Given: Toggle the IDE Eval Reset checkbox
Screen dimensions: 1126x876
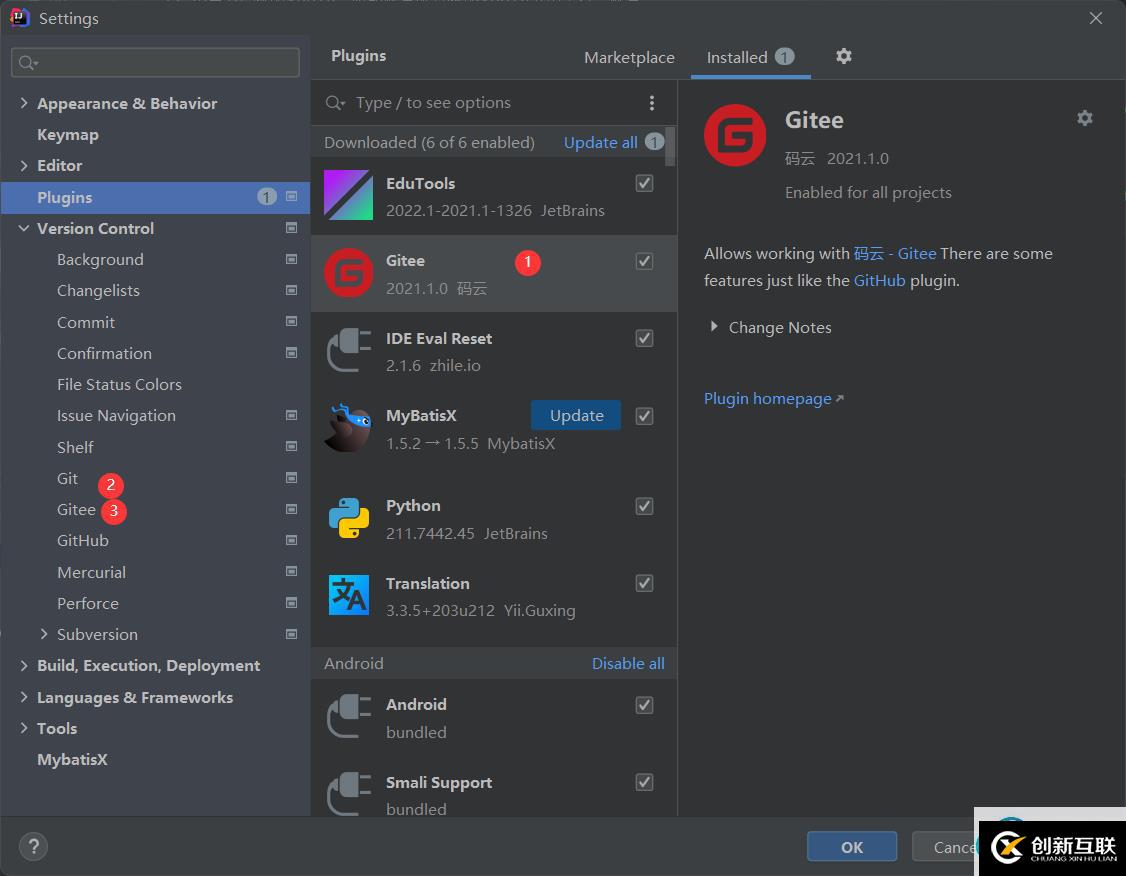Looking at the screenshot, I should click(x=644, y=338).
